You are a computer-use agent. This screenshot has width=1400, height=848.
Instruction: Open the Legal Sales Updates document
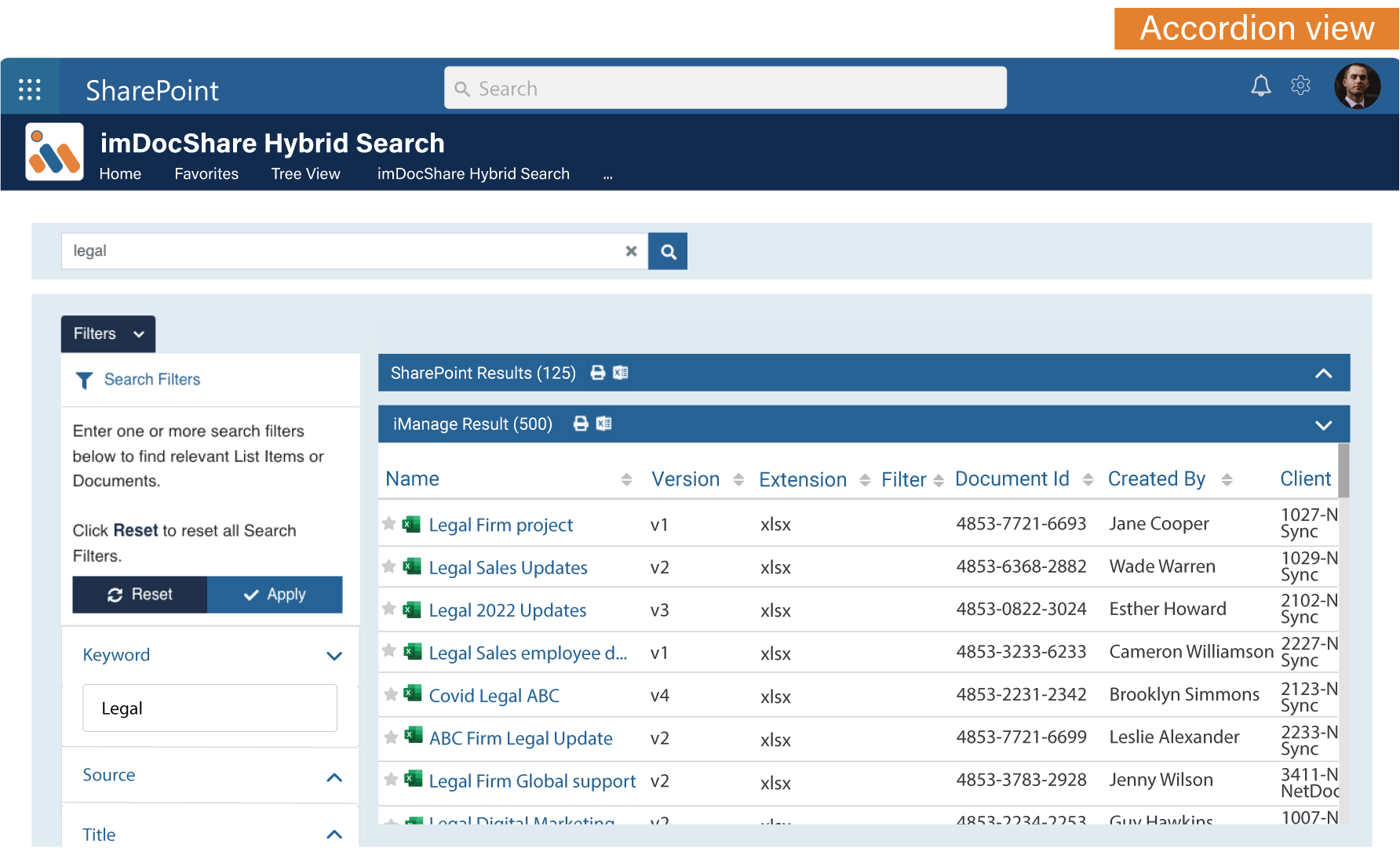[508, 567]
